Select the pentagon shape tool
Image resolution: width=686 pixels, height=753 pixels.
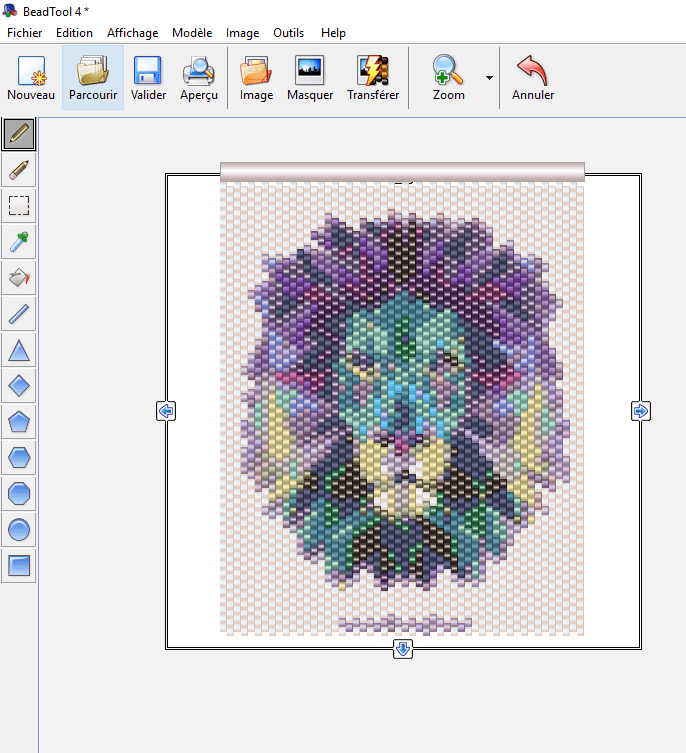(19, 422)
